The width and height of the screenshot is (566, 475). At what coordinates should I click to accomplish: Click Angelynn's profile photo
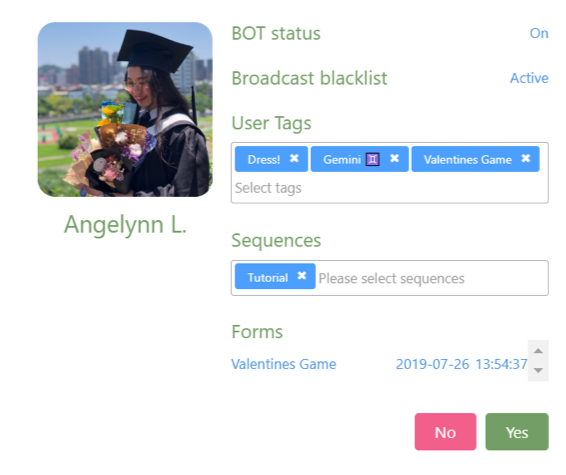[x=125, y=109]
